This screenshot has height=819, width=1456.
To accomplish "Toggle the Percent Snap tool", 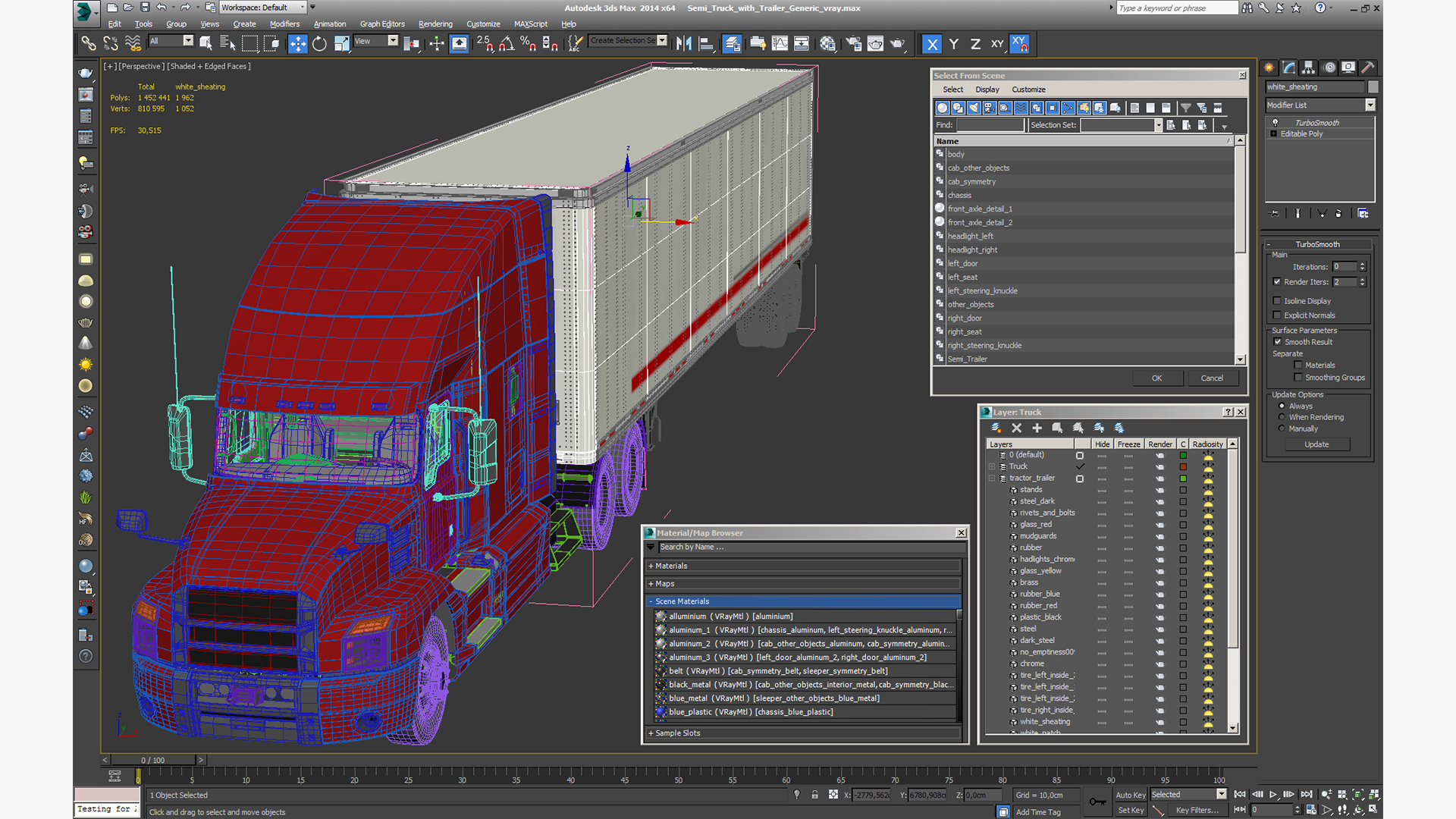I will (529, 44).
